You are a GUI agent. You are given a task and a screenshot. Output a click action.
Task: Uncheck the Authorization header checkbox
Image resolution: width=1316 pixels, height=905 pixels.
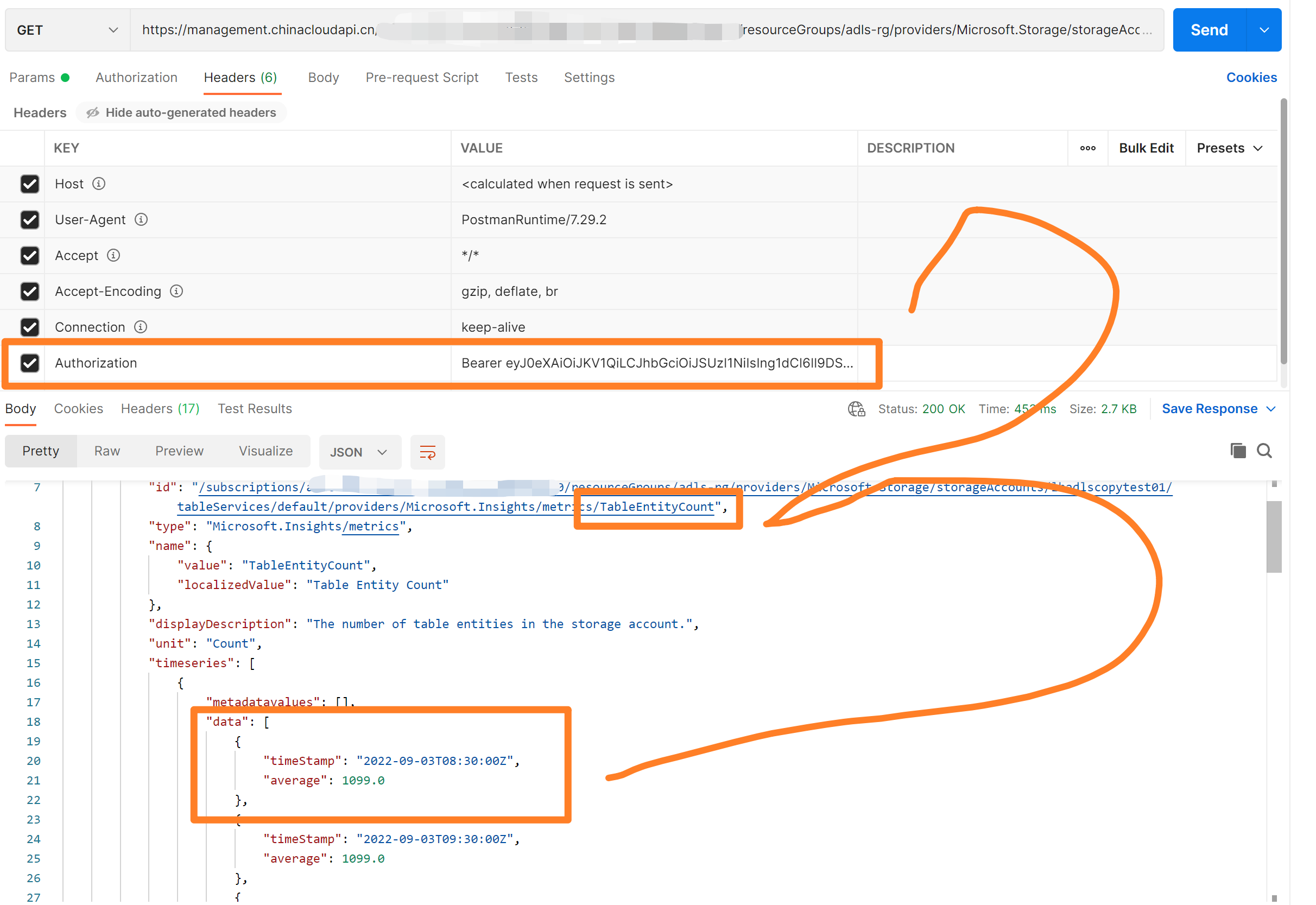(x=29, y=363)
